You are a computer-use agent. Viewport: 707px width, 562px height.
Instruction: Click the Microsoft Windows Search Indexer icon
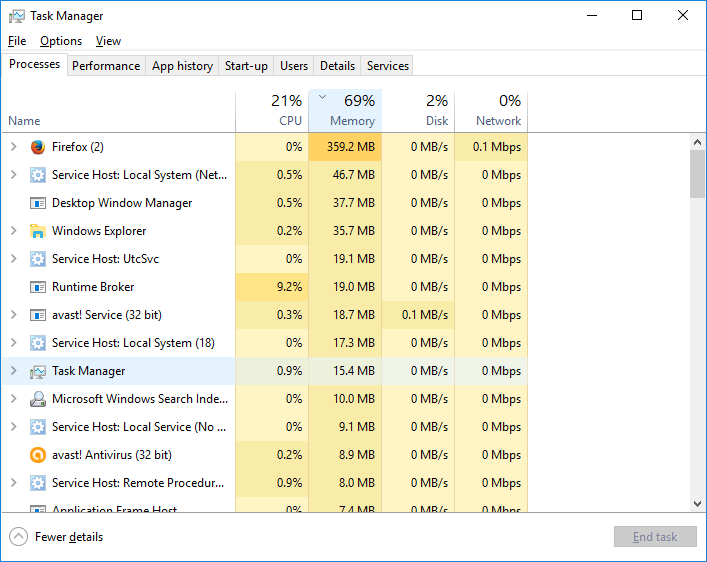(38, 399)
